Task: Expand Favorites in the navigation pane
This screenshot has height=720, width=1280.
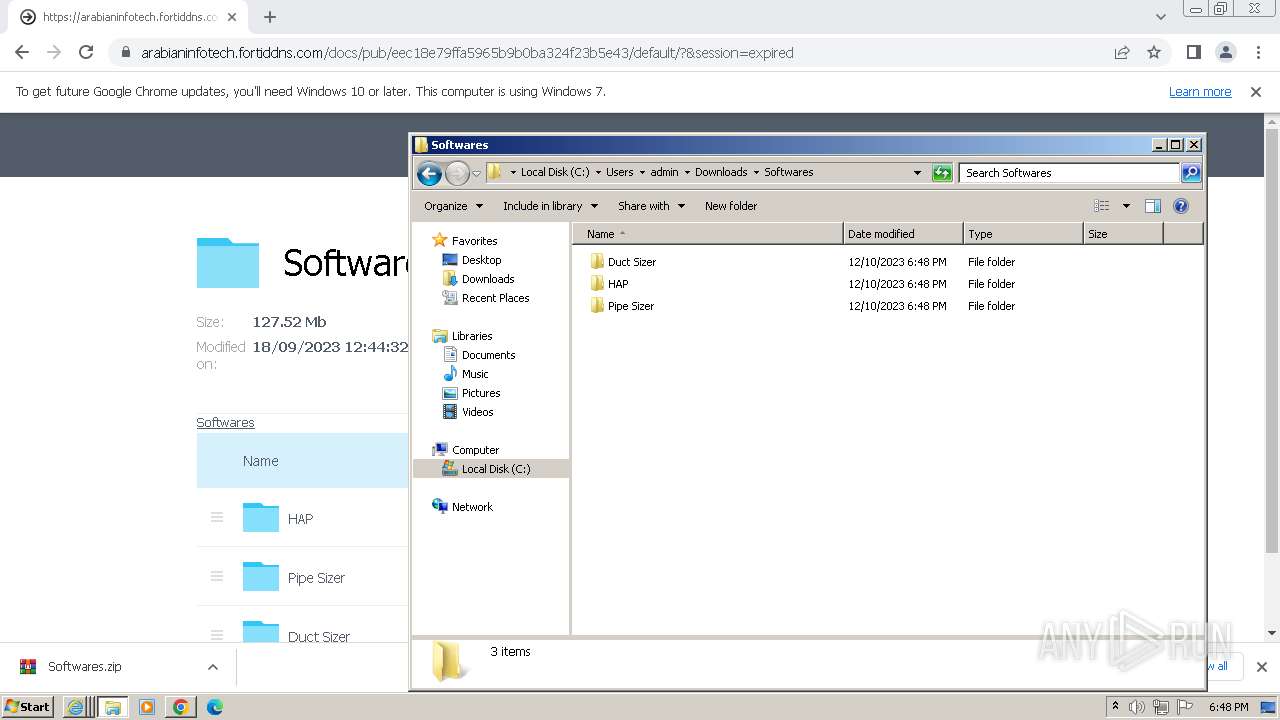Action: [x=464, y=241]
